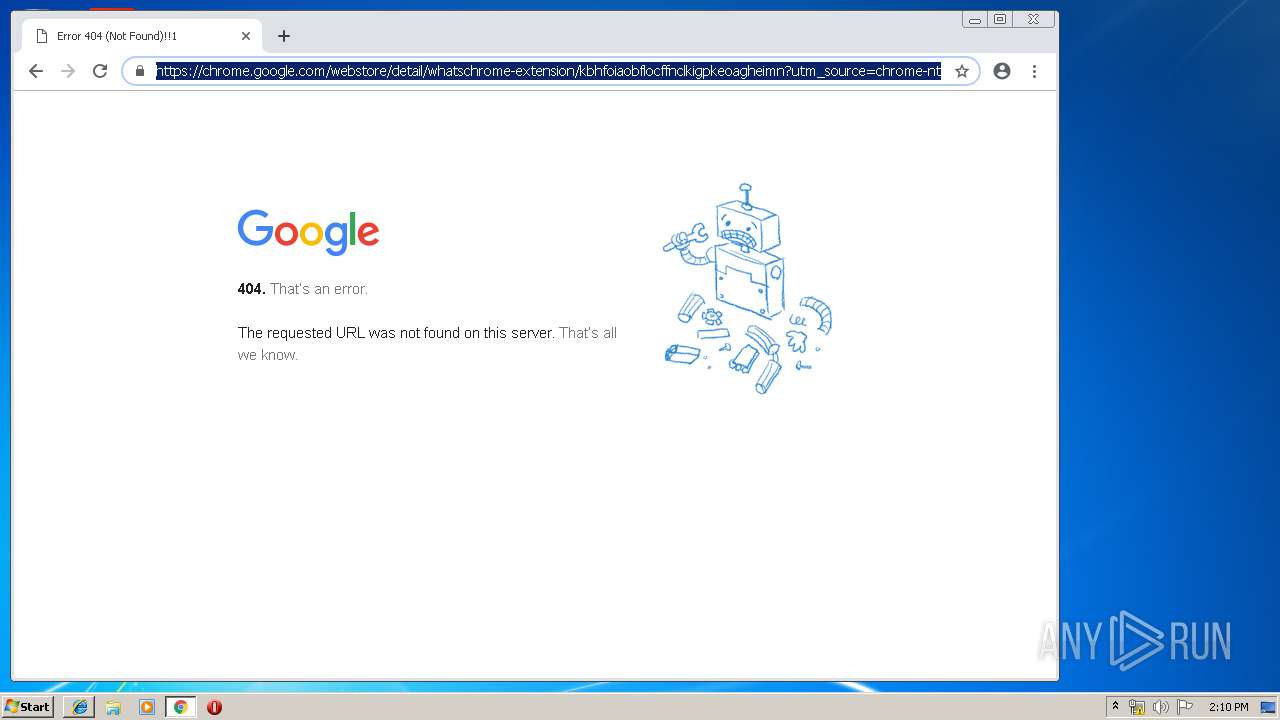Click the Show desktop button

(1268, 707)
